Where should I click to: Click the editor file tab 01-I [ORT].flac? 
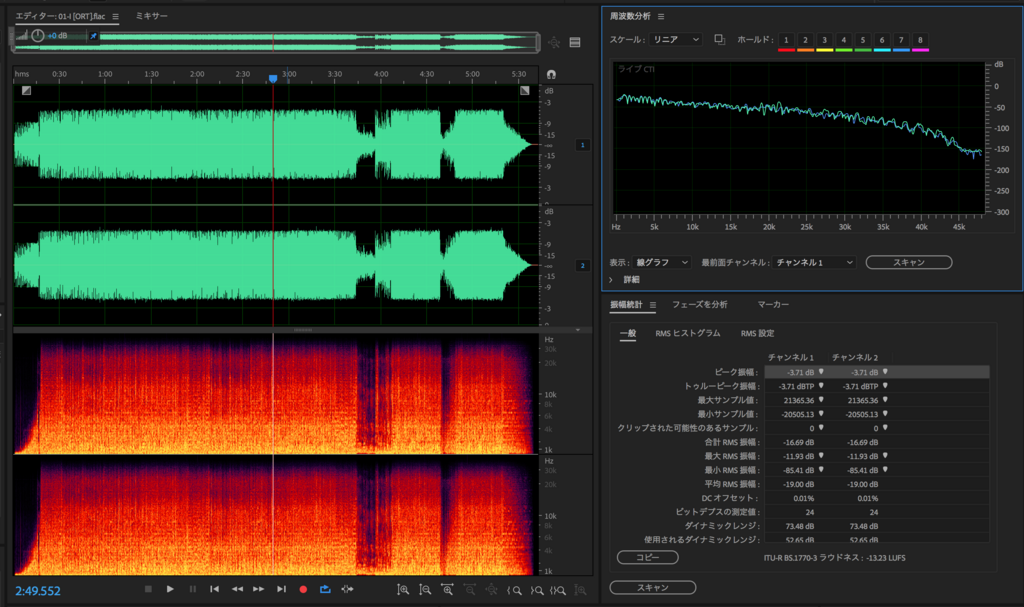61,16
